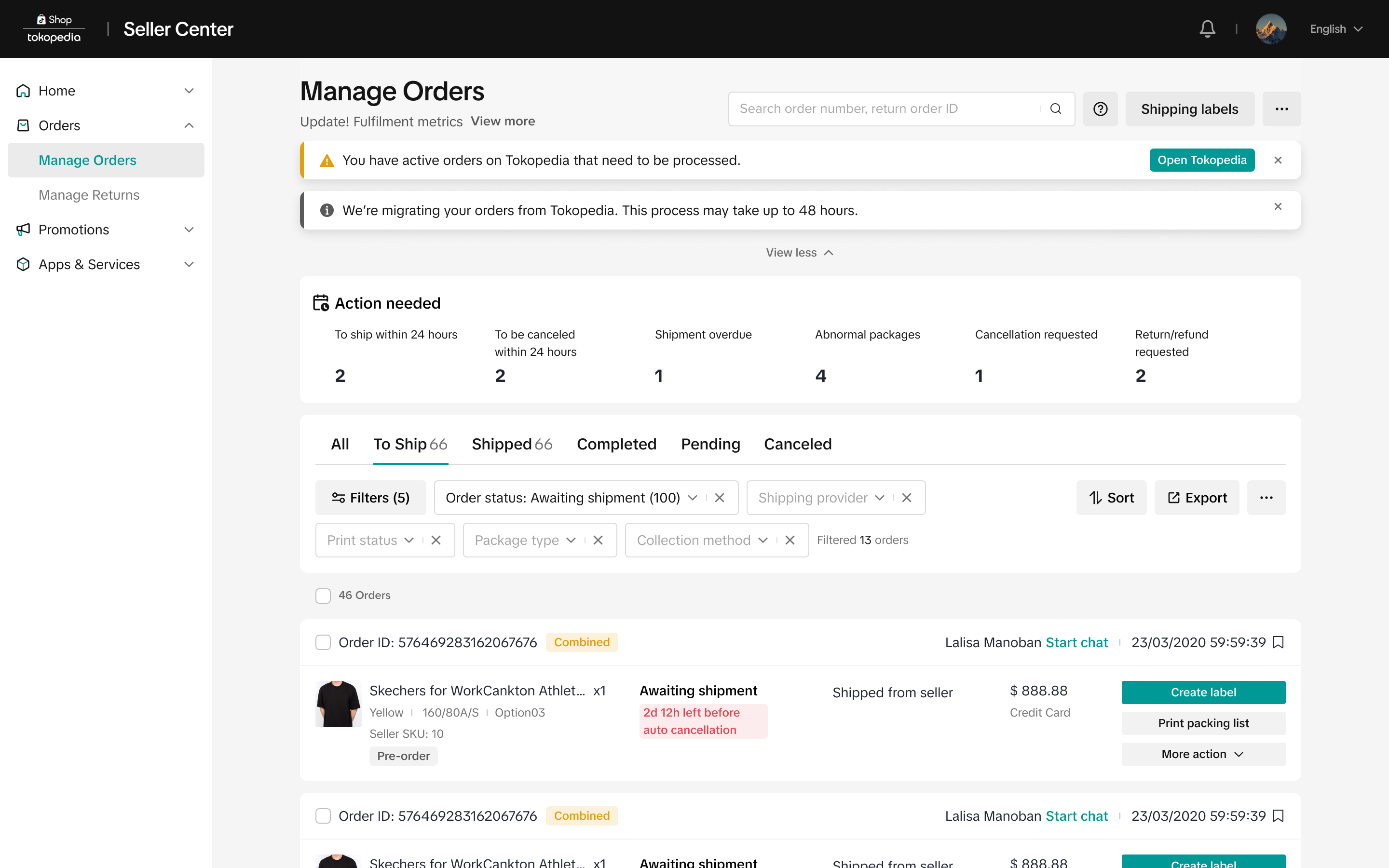Click the help question mark icon
1389x868 pixels.
[x=1100, y=109]
